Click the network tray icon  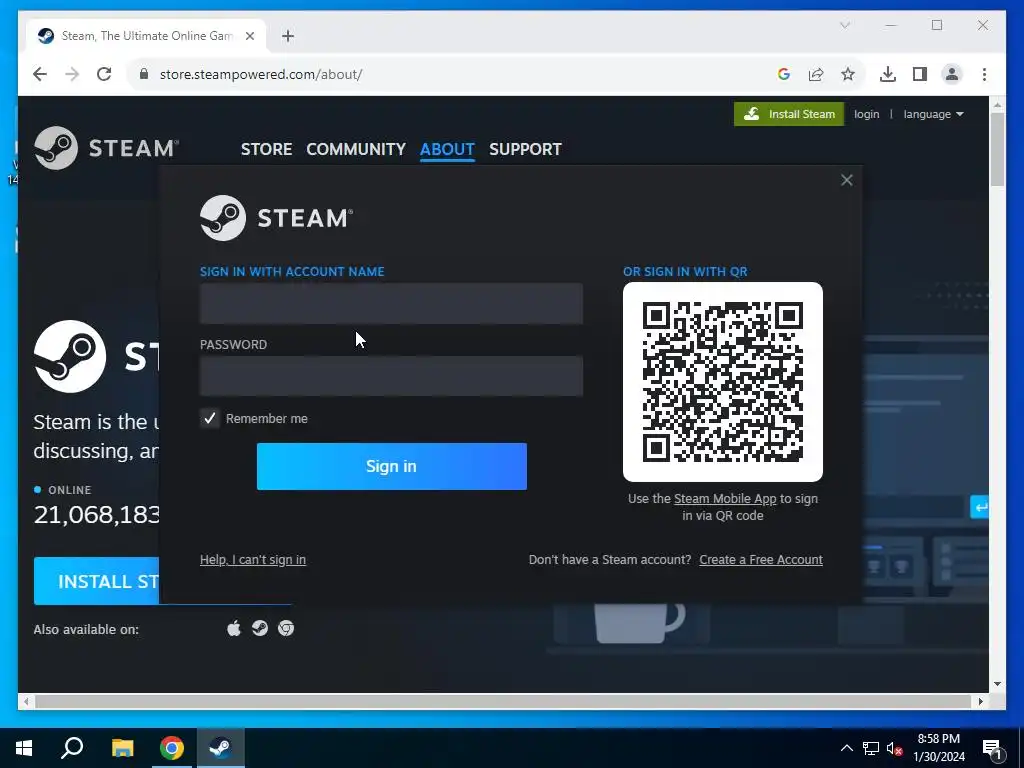coord(871,748)
